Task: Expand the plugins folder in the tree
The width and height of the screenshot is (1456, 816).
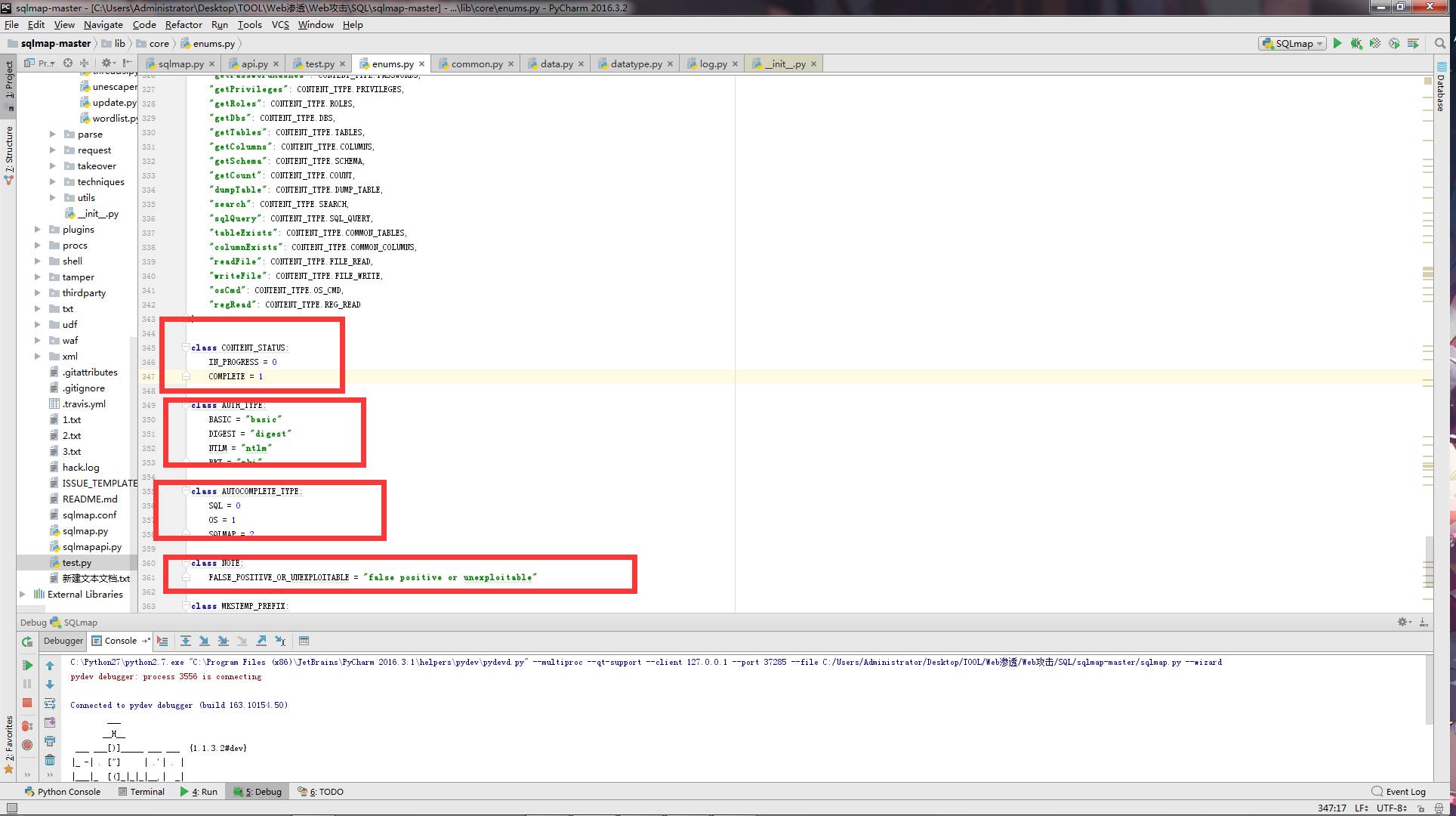Action: point(37,229)
